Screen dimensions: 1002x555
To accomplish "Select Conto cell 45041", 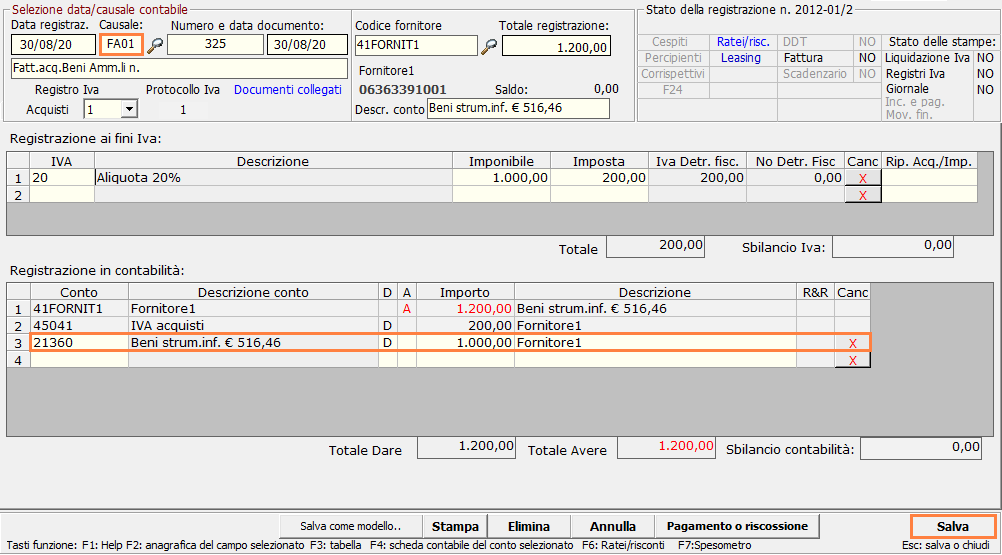I will (x=79, y=326).
